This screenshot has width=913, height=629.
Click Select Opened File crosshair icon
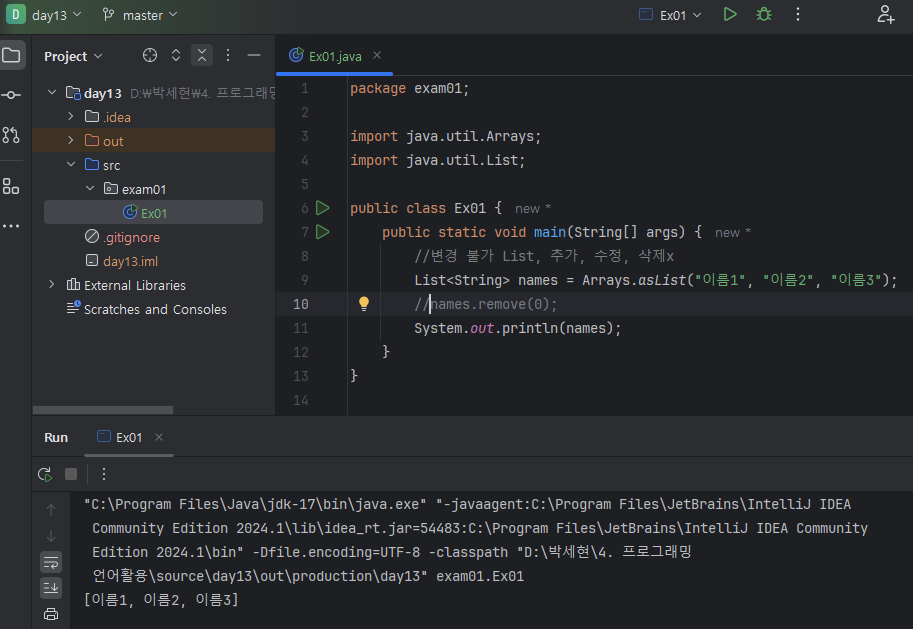[150, 56]
